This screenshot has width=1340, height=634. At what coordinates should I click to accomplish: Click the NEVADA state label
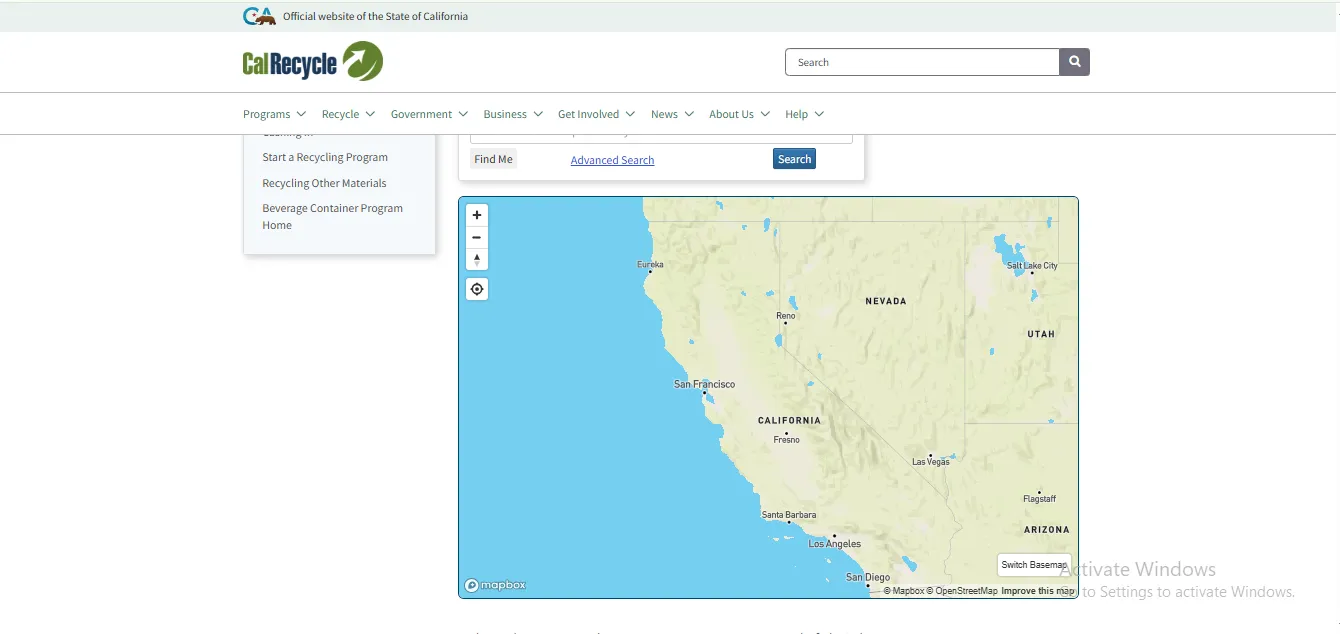click(886, 301)
